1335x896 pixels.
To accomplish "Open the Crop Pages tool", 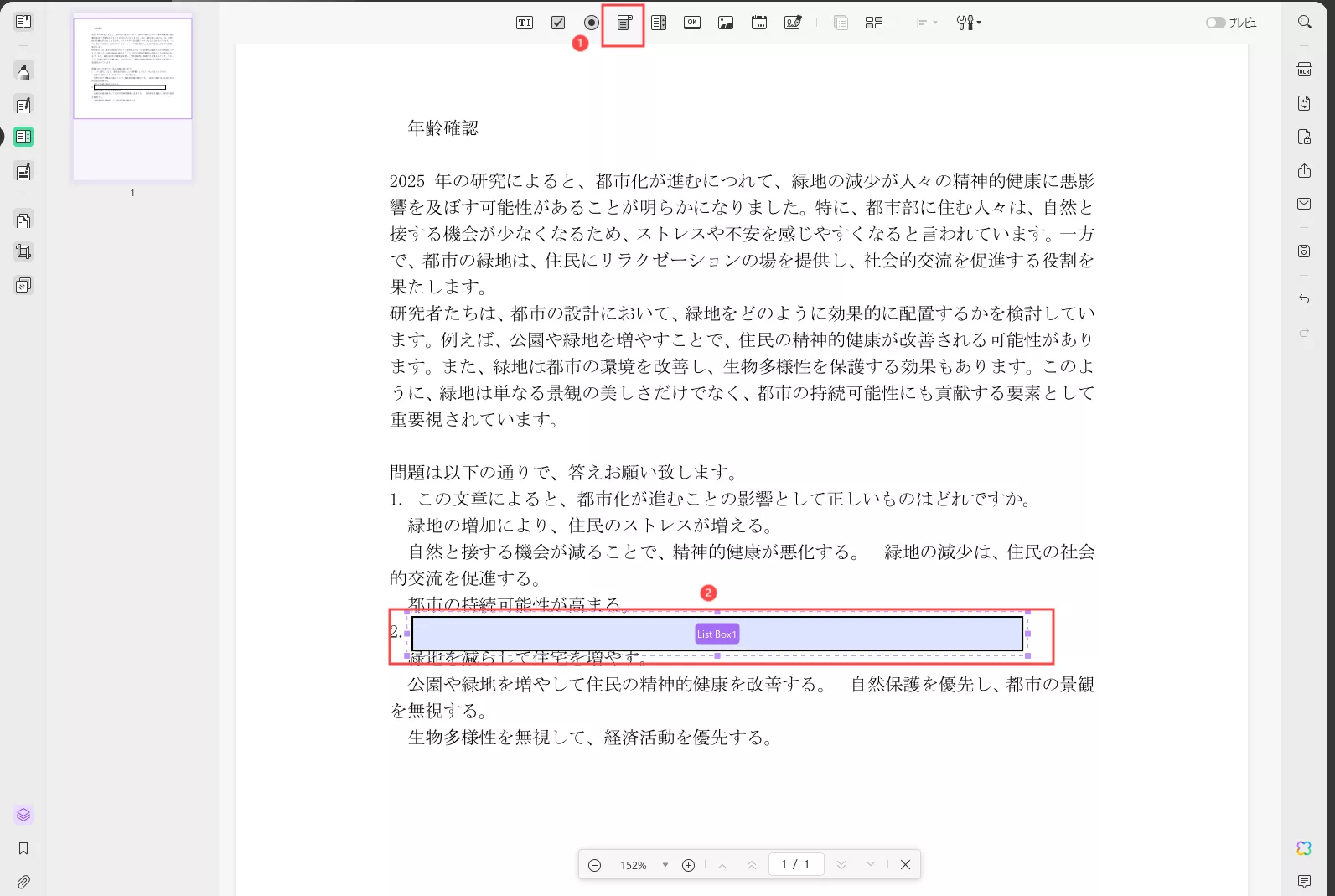I will coord(23,251).
